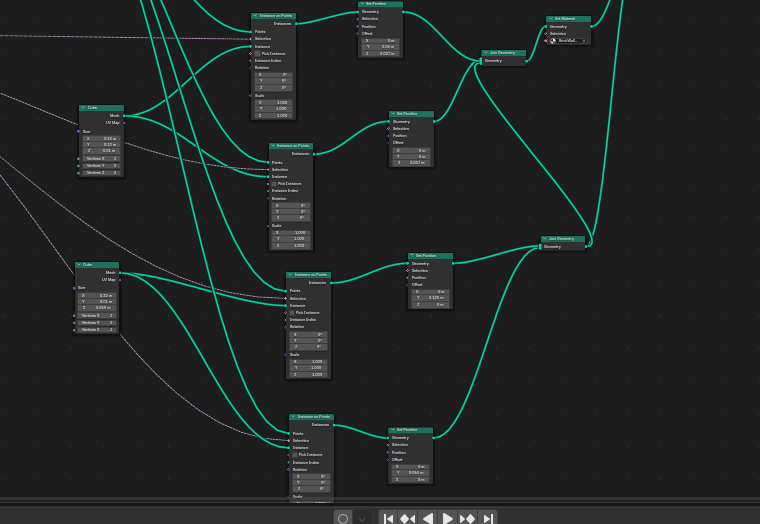Toggle the auto keying record circle

(x=343, y=518)
